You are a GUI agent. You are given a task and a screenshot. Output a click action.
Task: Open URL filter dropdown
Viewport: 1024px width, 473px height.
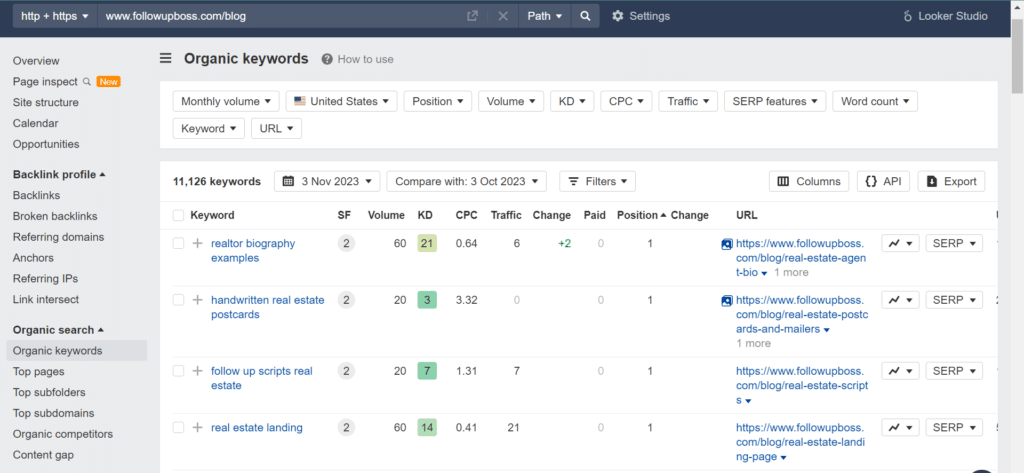276,129
